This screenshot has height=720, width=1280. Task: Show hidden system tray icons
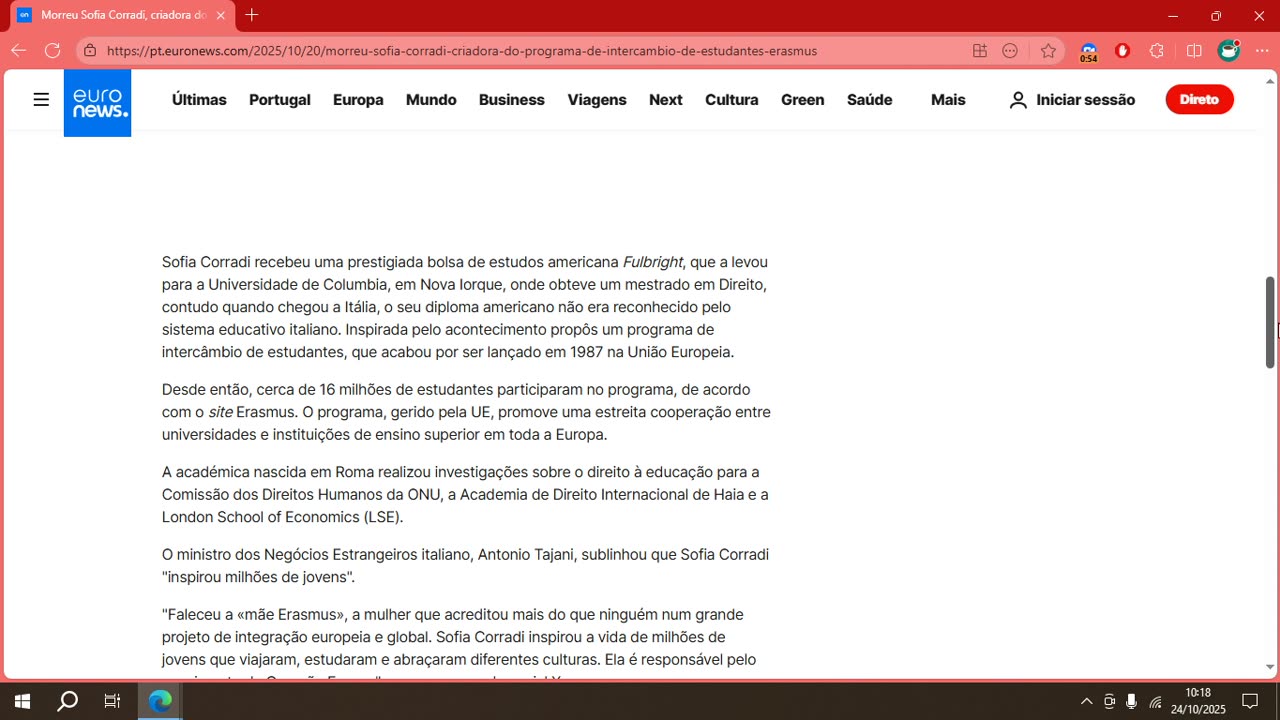[x=1087, y=701]
